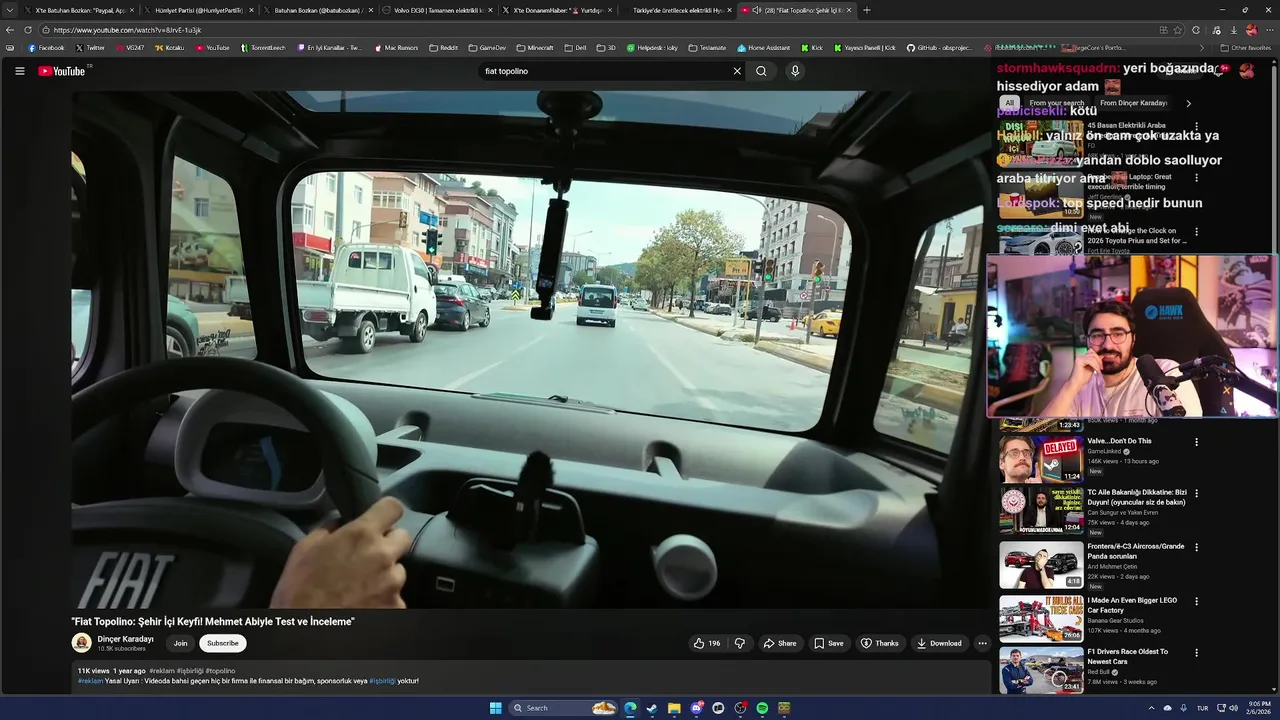Open 'Frontera/ë-C3 Aircross/Grande Panda sorunları' thumbnail
The height and width of the screenshot is (720, 1280).
pos(1041,565)
